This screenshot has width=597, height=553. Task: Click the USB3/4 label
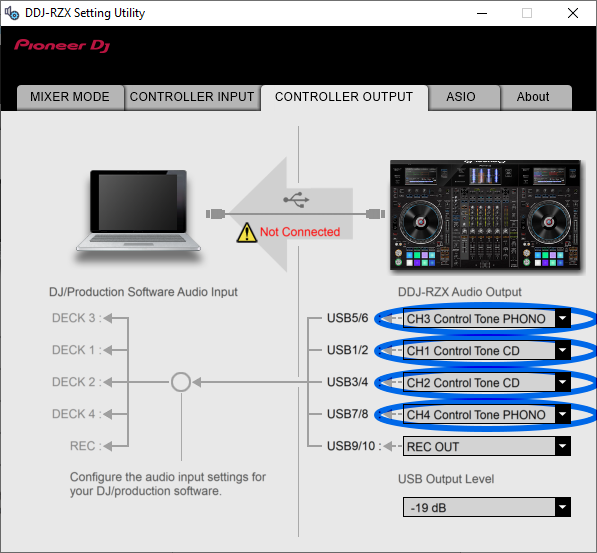348,382
